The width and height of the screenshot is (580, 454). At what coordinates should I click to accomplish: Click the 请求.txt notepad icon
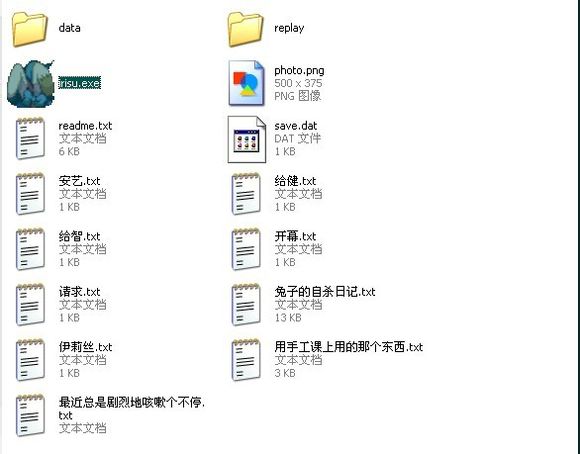coord(30,305)
